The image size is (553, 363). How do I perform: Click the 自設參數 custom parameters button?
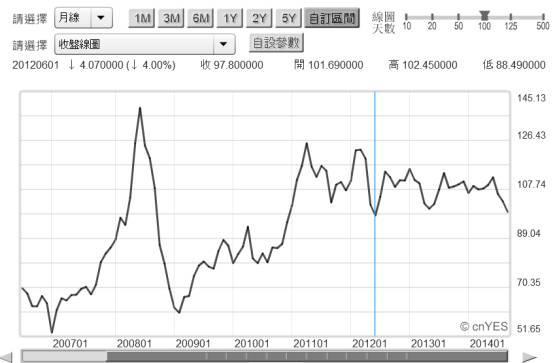click(276, 43)
